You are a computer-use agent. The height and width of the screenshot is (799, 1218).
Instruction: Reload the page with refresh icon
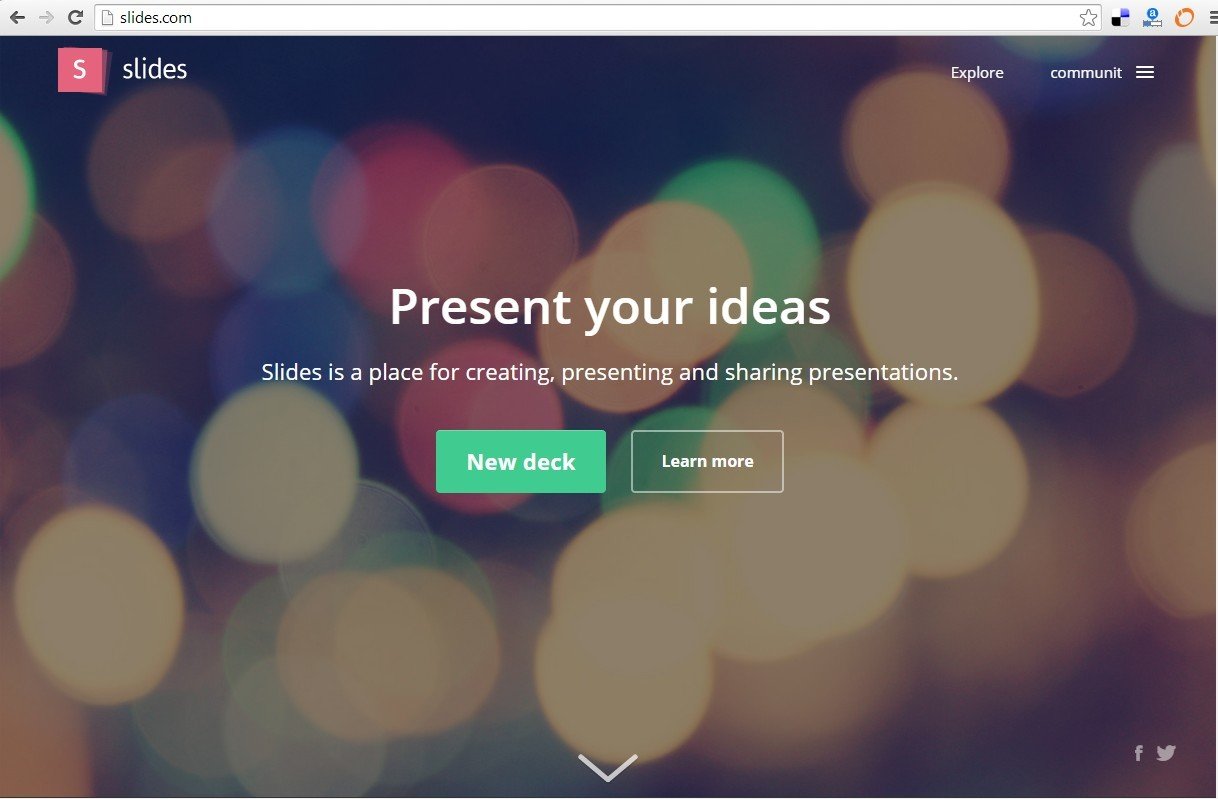click(75, 17)
